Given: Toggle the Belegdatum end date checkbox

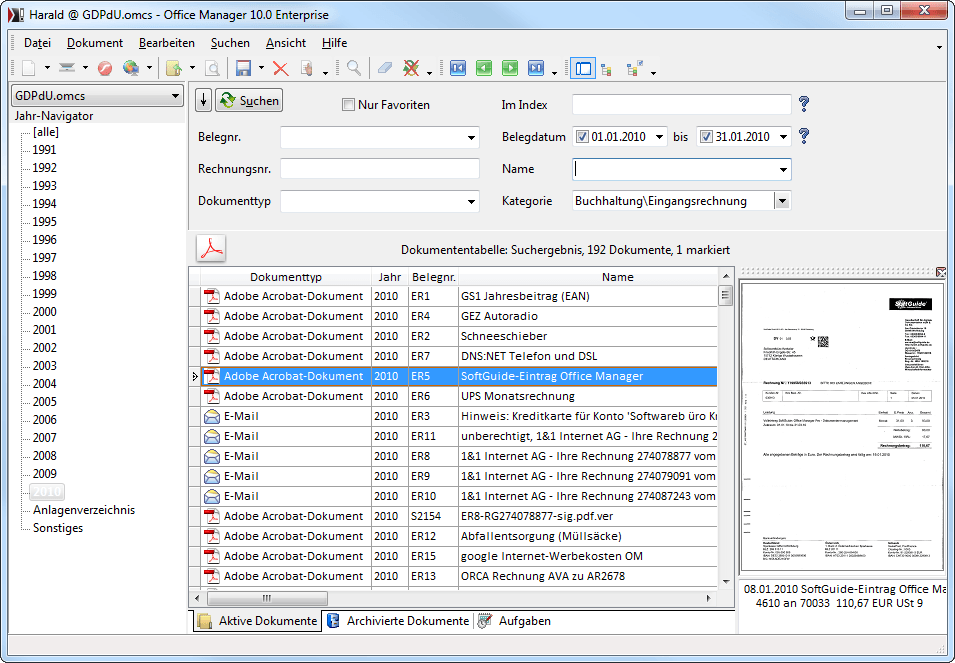Looking at the screenshot, I should [706, 137].
